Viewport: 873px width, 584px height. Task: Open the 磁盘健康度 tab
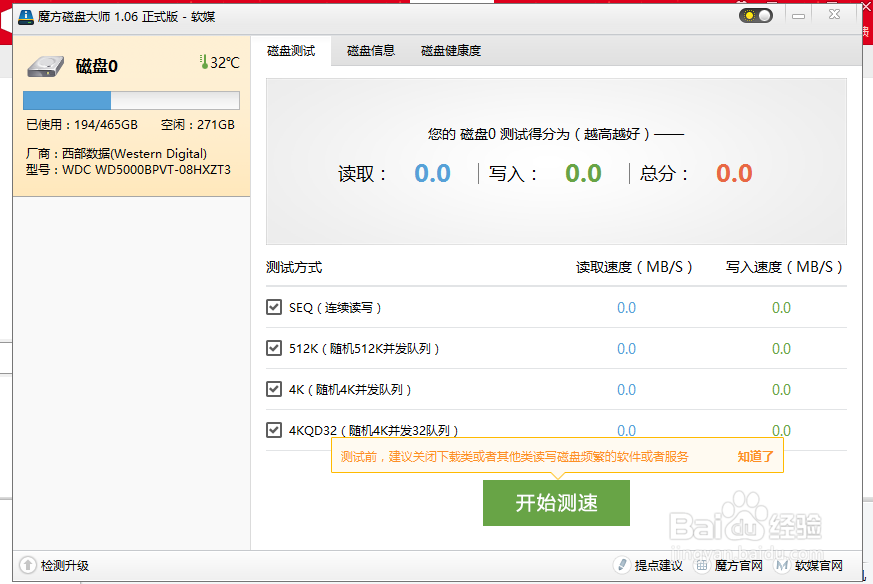pyautogui.click(x=452, y=50)
